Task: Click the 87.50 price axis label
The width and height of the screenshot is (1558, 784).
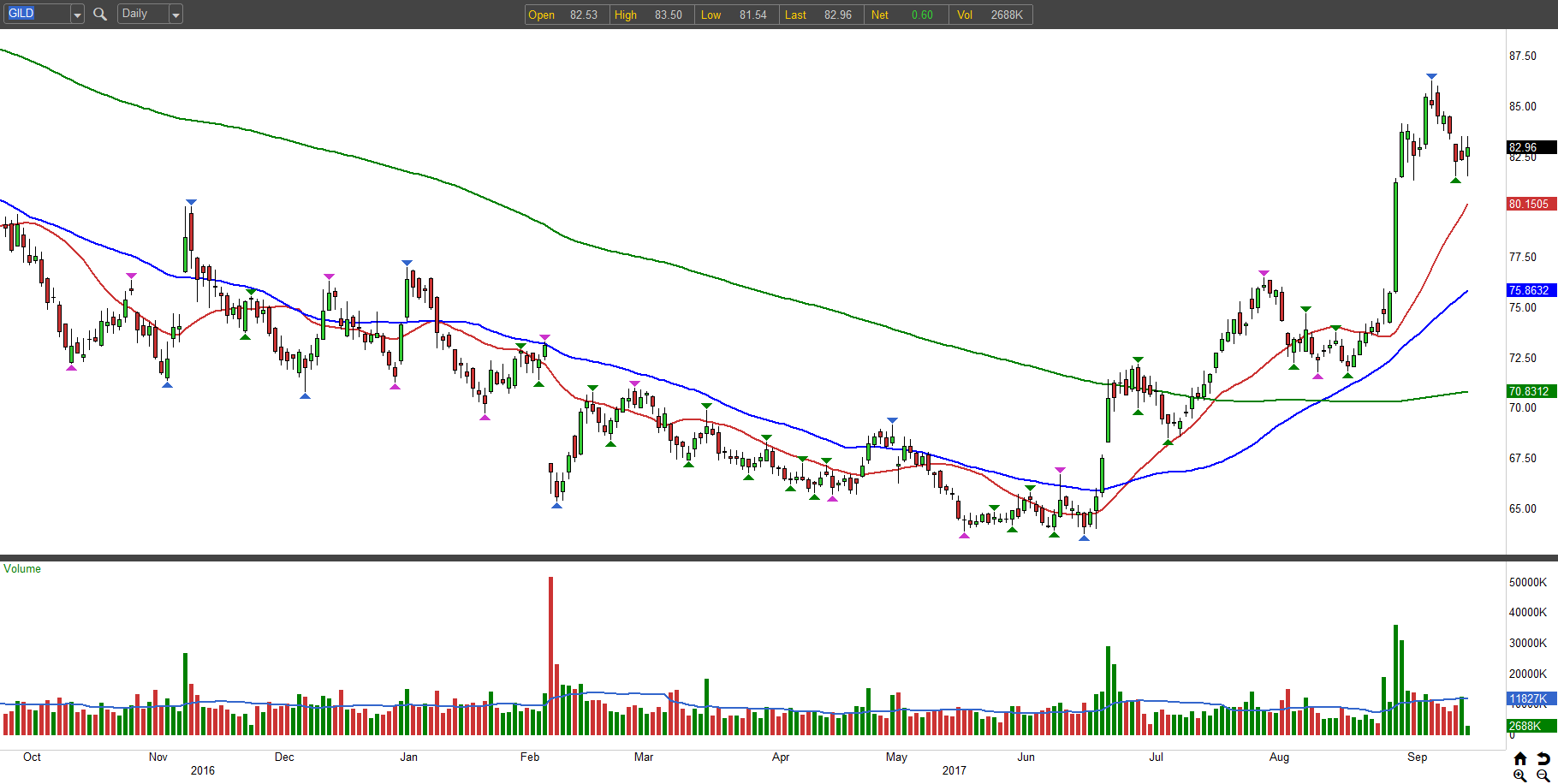Action: click(1523, 56)
